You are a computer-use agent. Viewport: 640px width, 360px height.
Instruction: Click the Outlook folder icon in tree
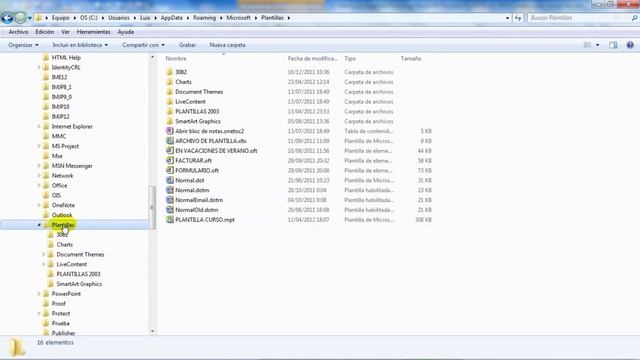[x=46, y=215]
